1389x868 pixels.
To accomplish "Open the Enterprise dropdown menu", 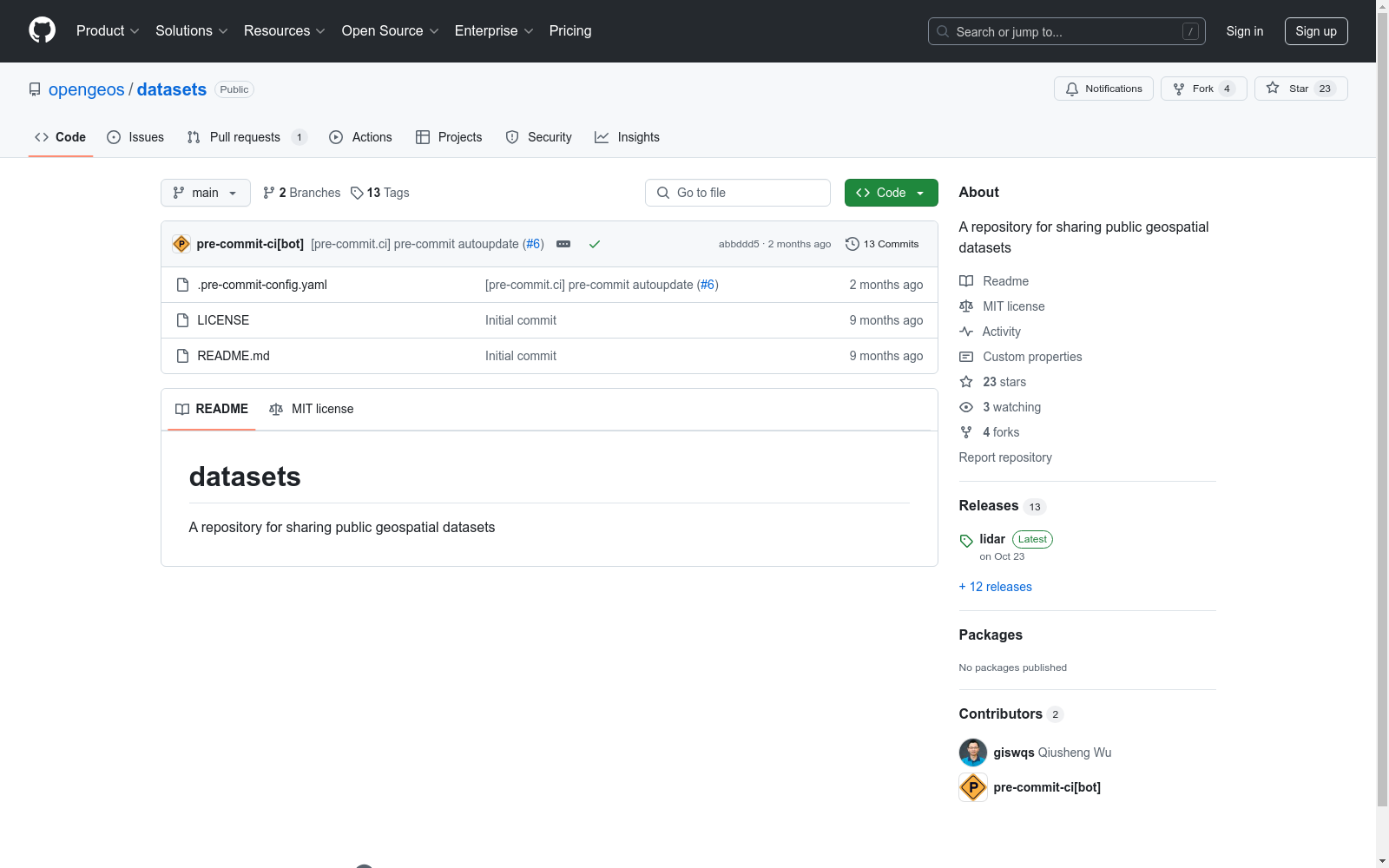I will pos(495,31).
